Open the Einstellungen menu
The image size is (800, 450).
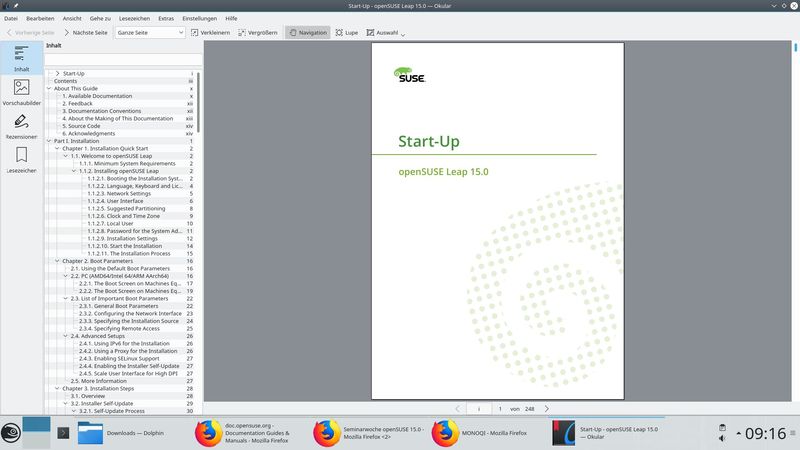coord(199,18)
